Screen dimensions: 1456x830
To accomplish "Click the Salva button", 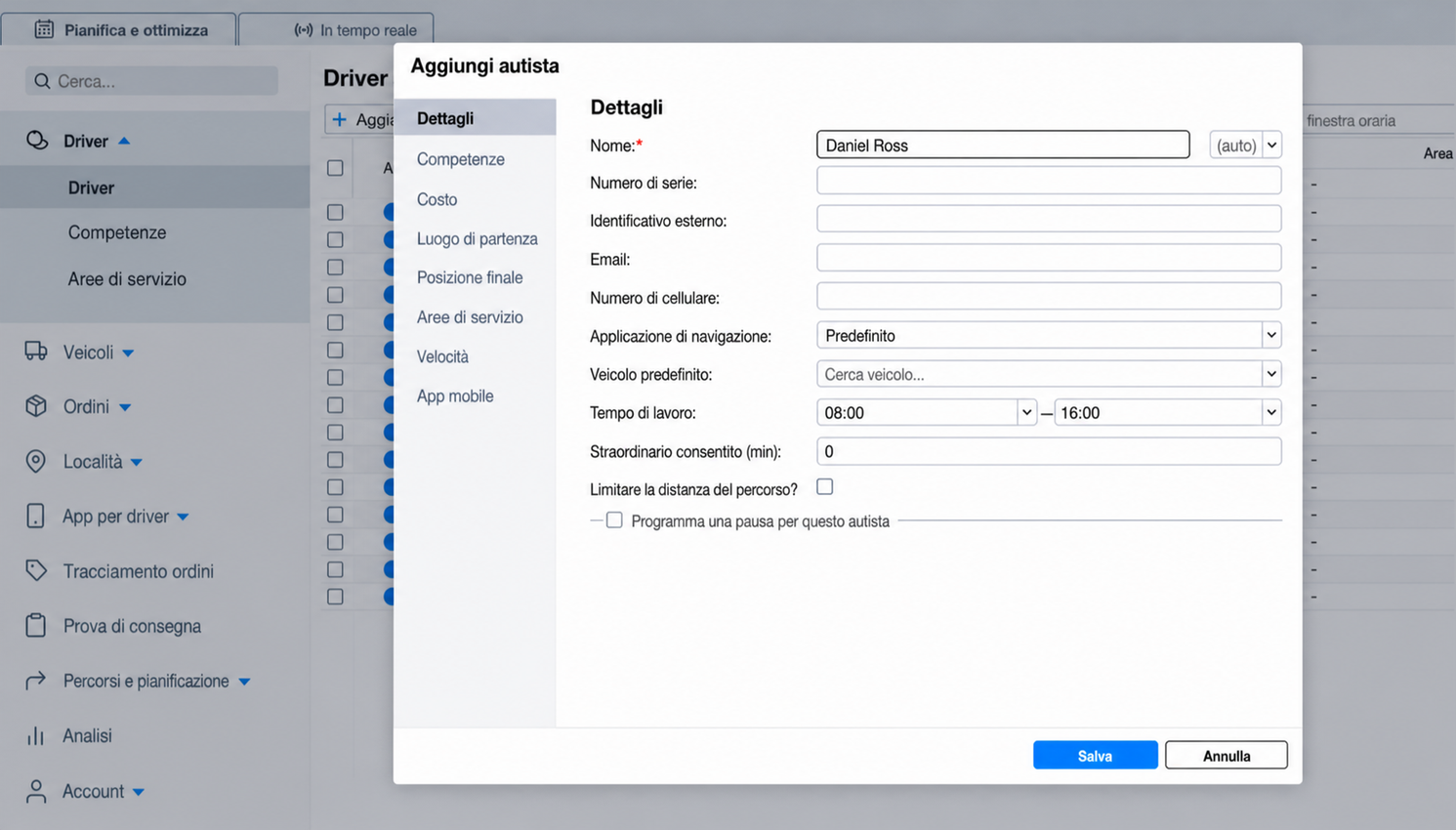I will click(1096, 755).
